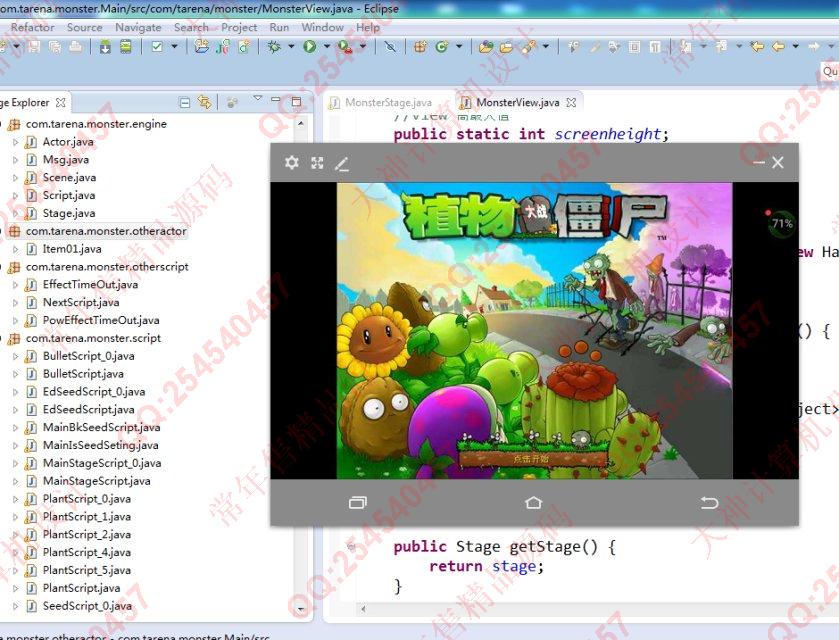This screenshot has height=640, width=839.
Task: Open the Source menu
Action: point(85,27)
